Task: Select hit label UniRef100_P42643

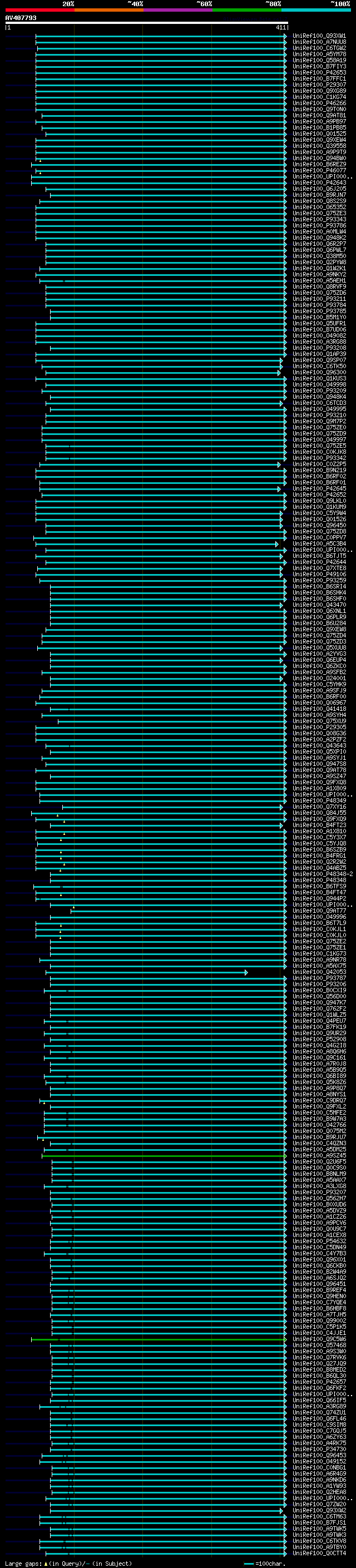Action: [319, 182]
